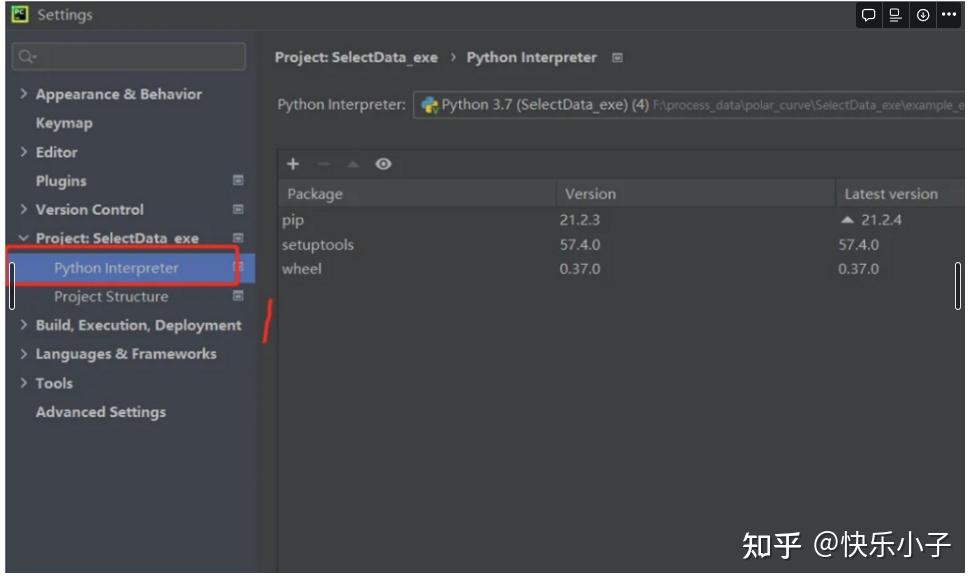Click the plus icon to install a package

tap(293, 164)
